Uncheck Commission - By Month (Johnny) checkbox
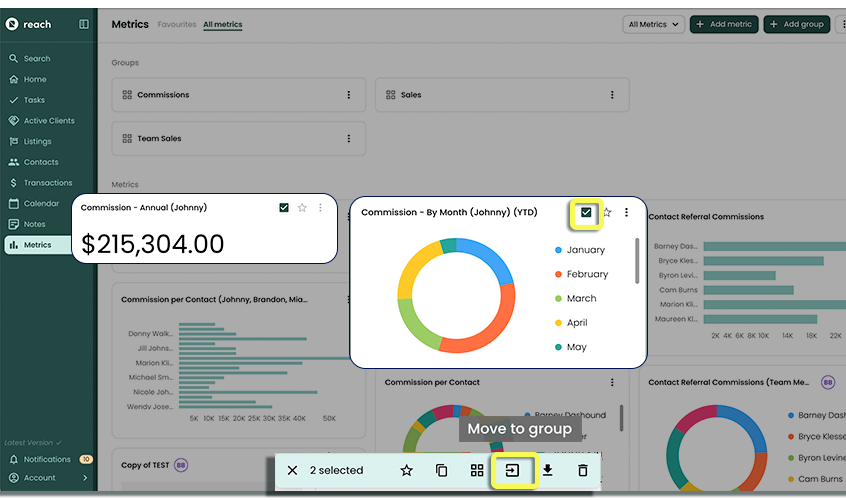 coord(586,212)
